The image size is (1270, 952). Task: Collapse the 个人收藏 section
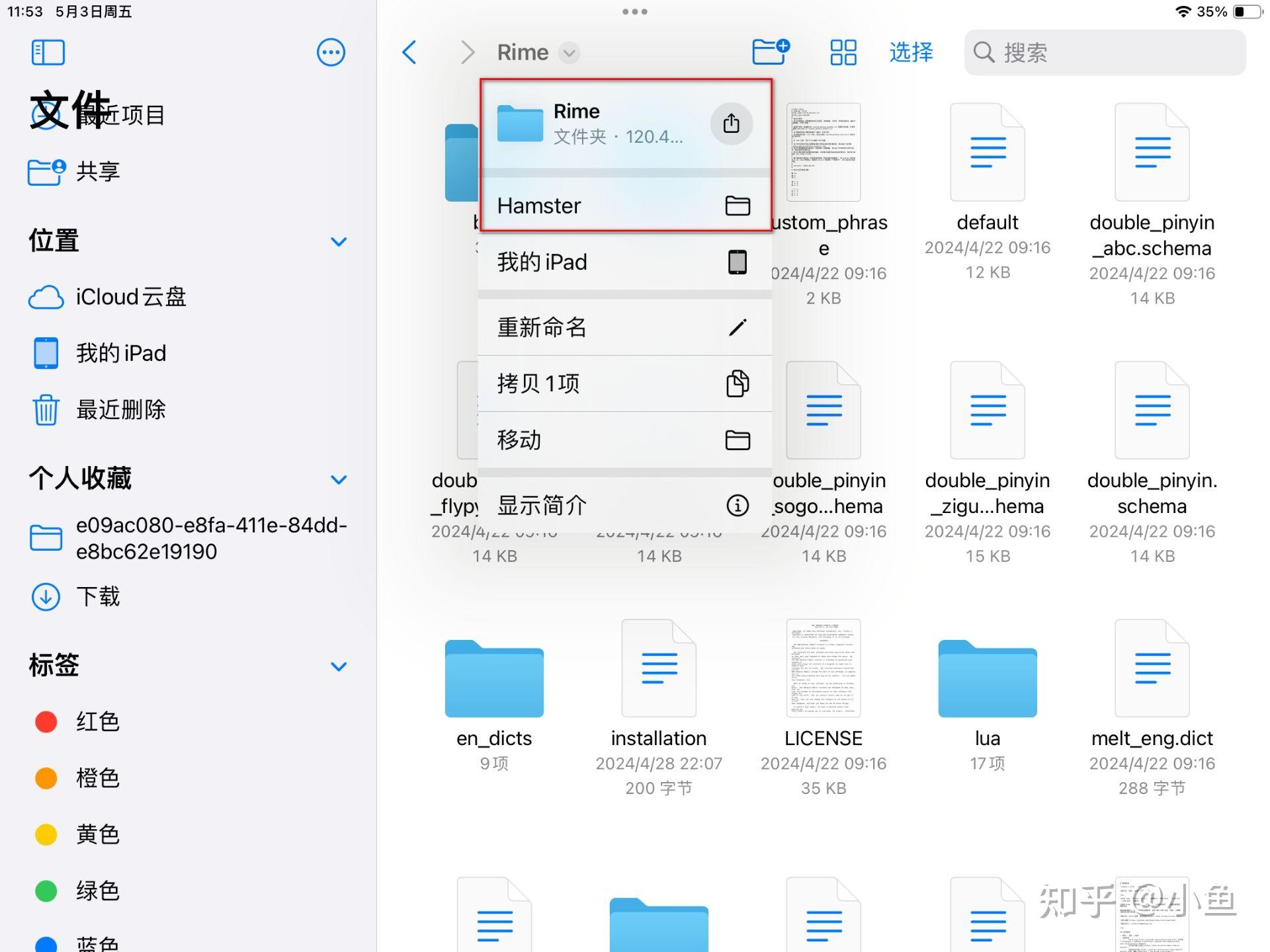click(339, 479)
